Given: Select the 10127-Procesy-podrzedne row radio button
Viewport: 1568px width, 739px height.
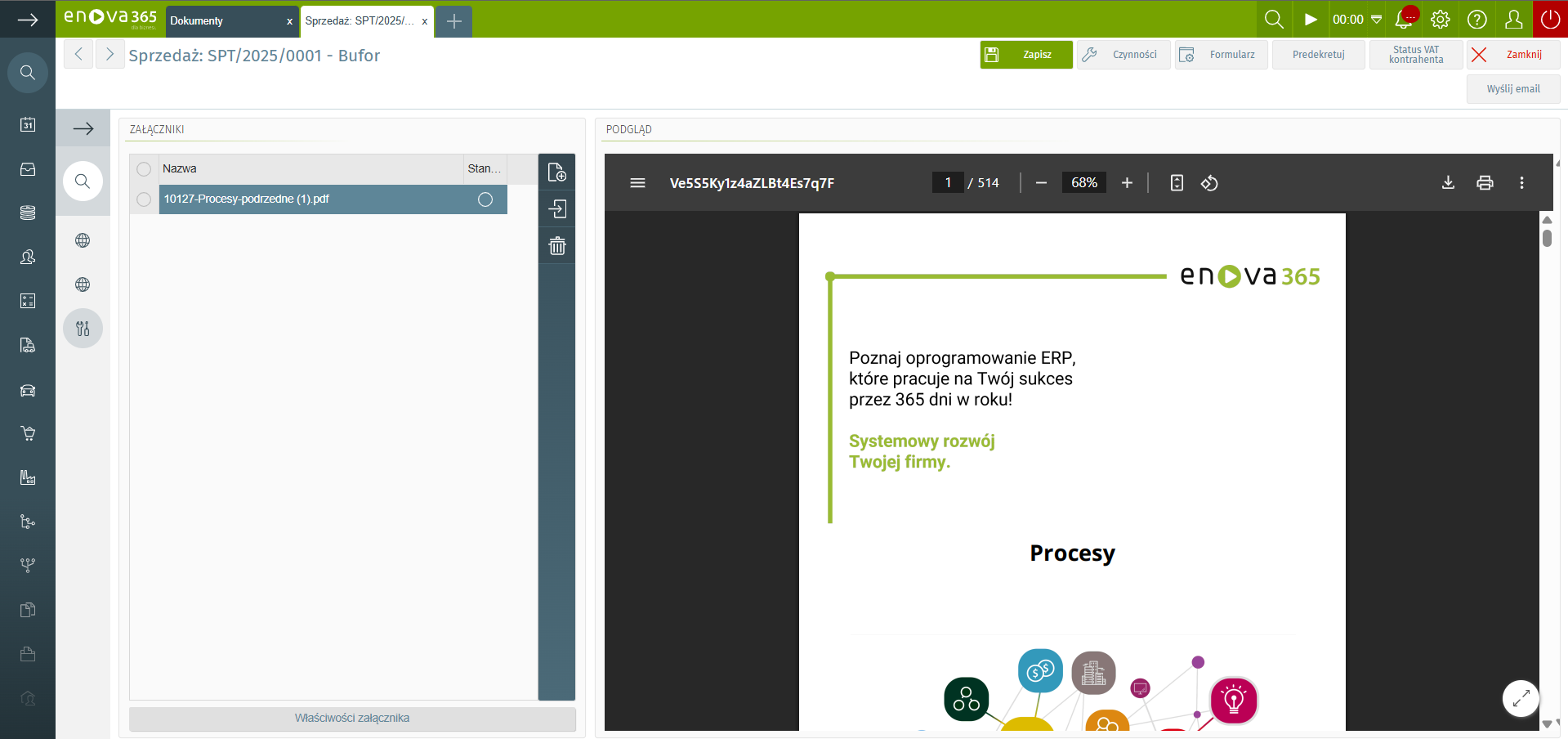Looking at the screenshot, I should click(144, 199).
